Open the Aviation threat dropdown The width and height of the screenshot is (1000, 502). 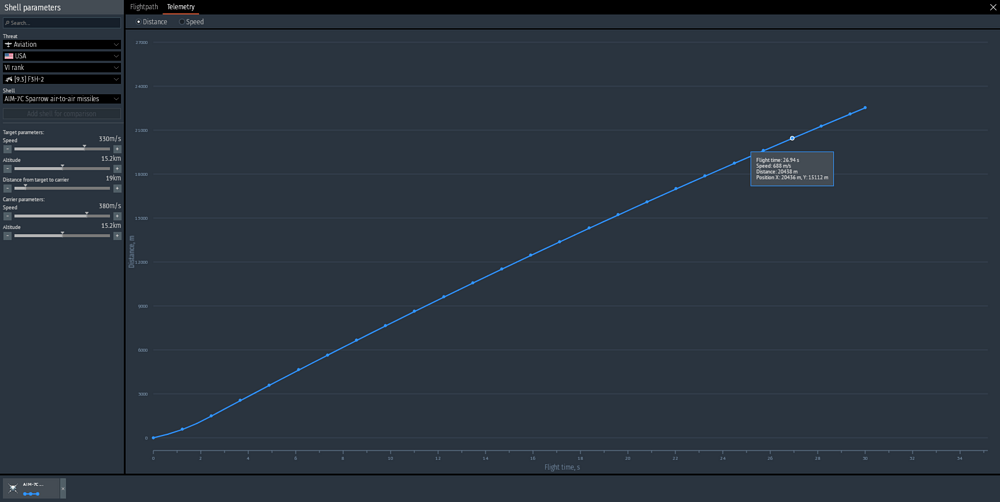(x=62, y=45)
